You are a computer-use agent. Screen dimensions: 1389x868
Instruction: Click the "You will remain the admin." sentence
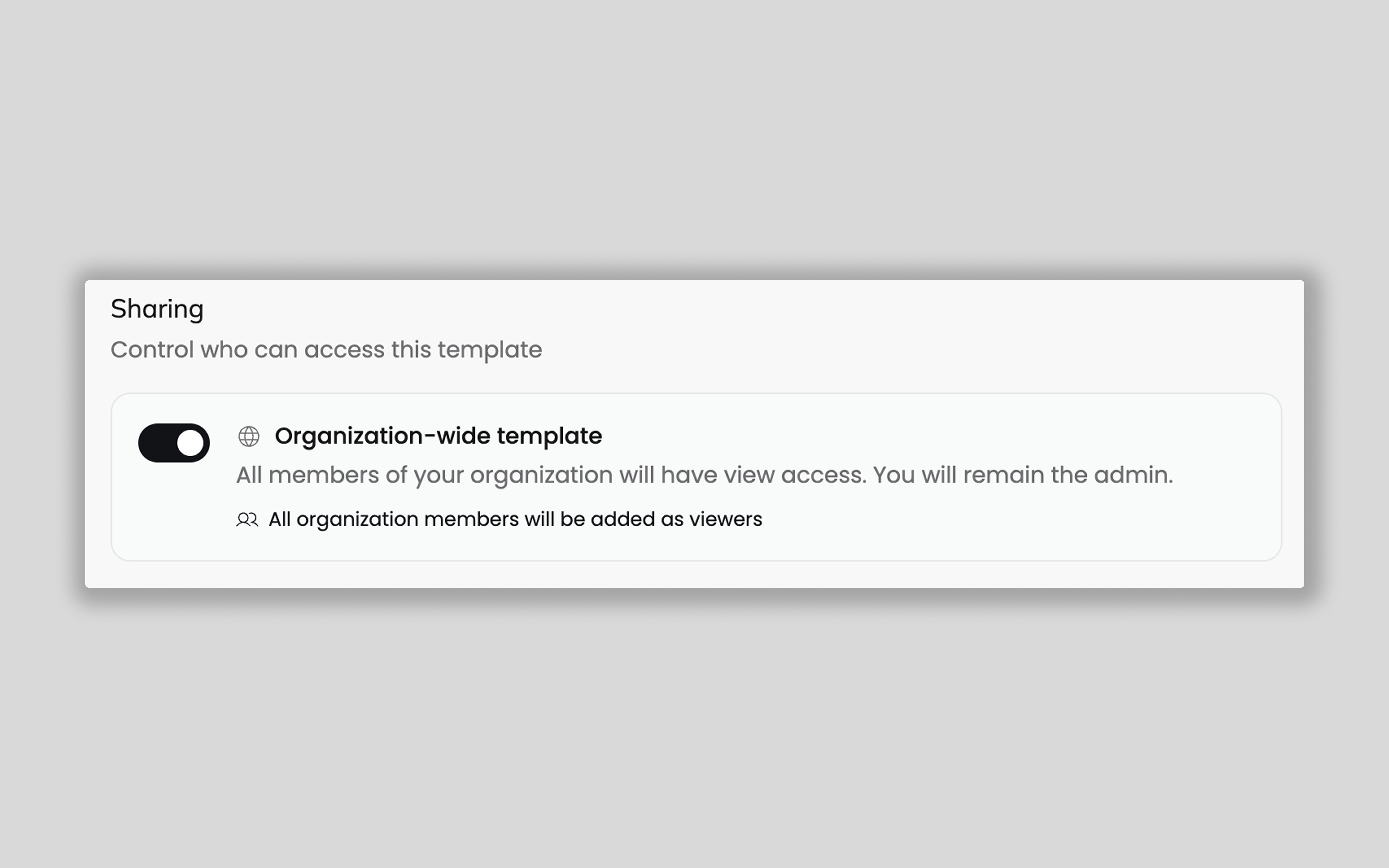coord(1023,475)
